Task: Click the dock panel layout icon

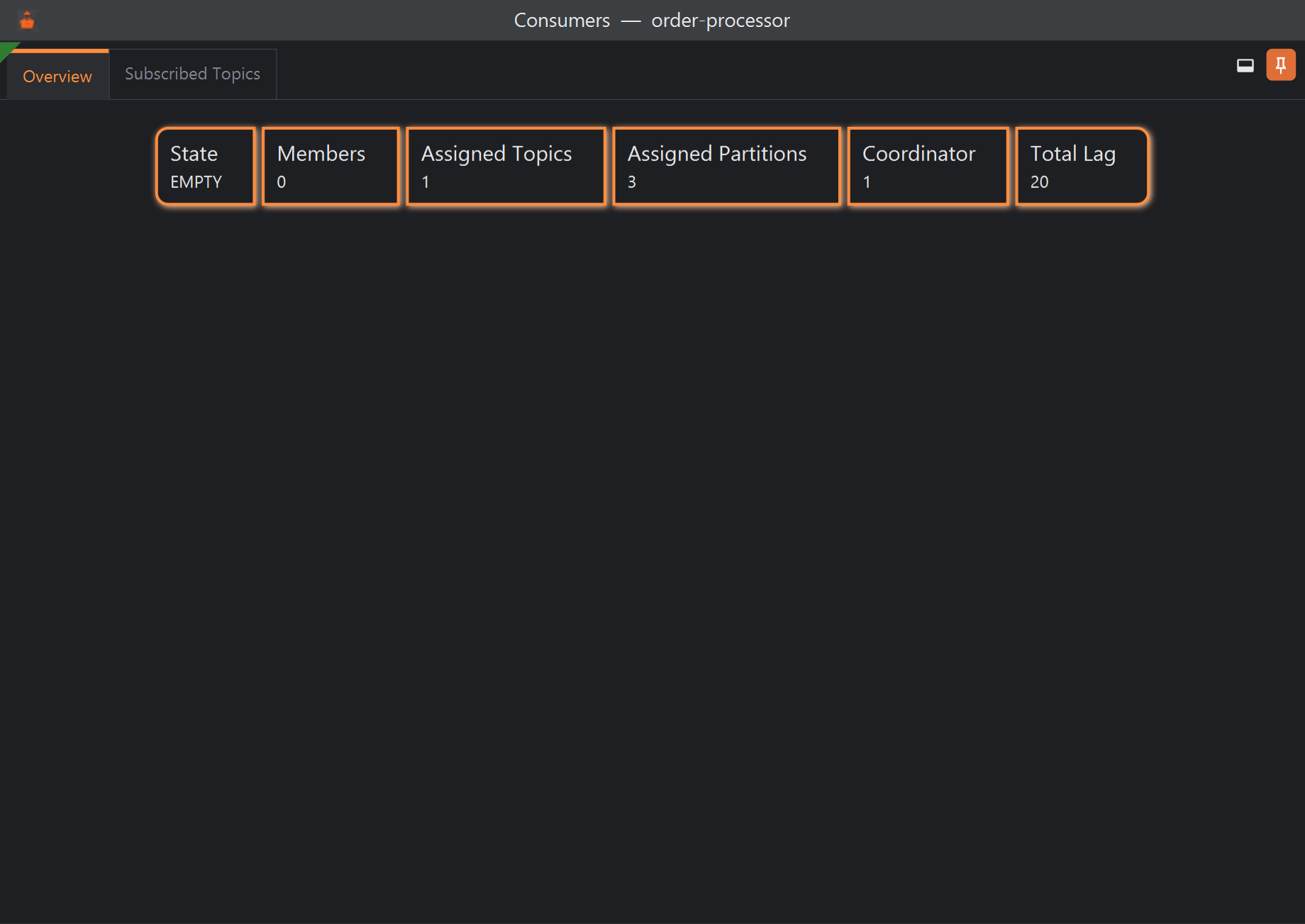Action: click(x=1245, y=65)
